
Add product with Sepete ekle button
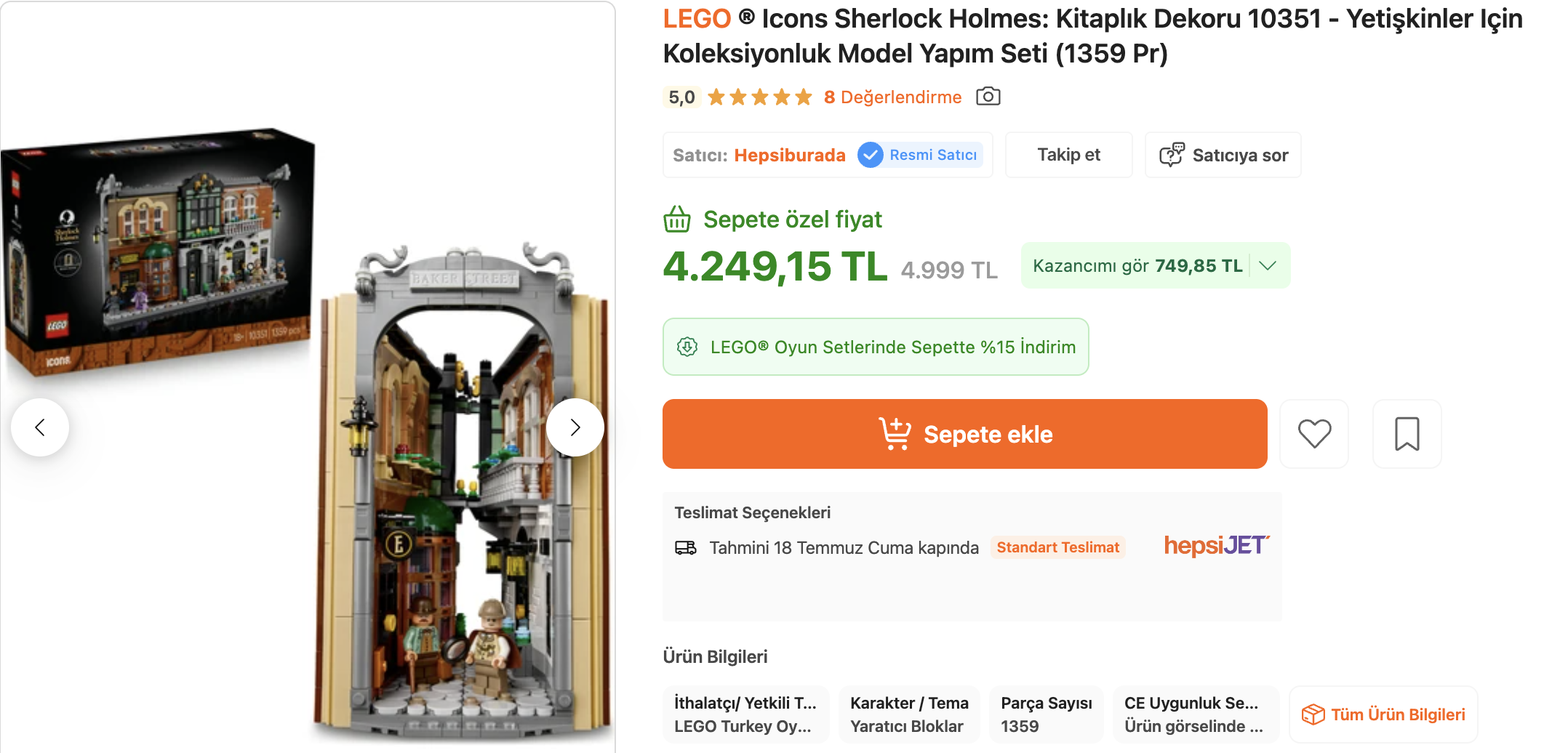point(964,434)
